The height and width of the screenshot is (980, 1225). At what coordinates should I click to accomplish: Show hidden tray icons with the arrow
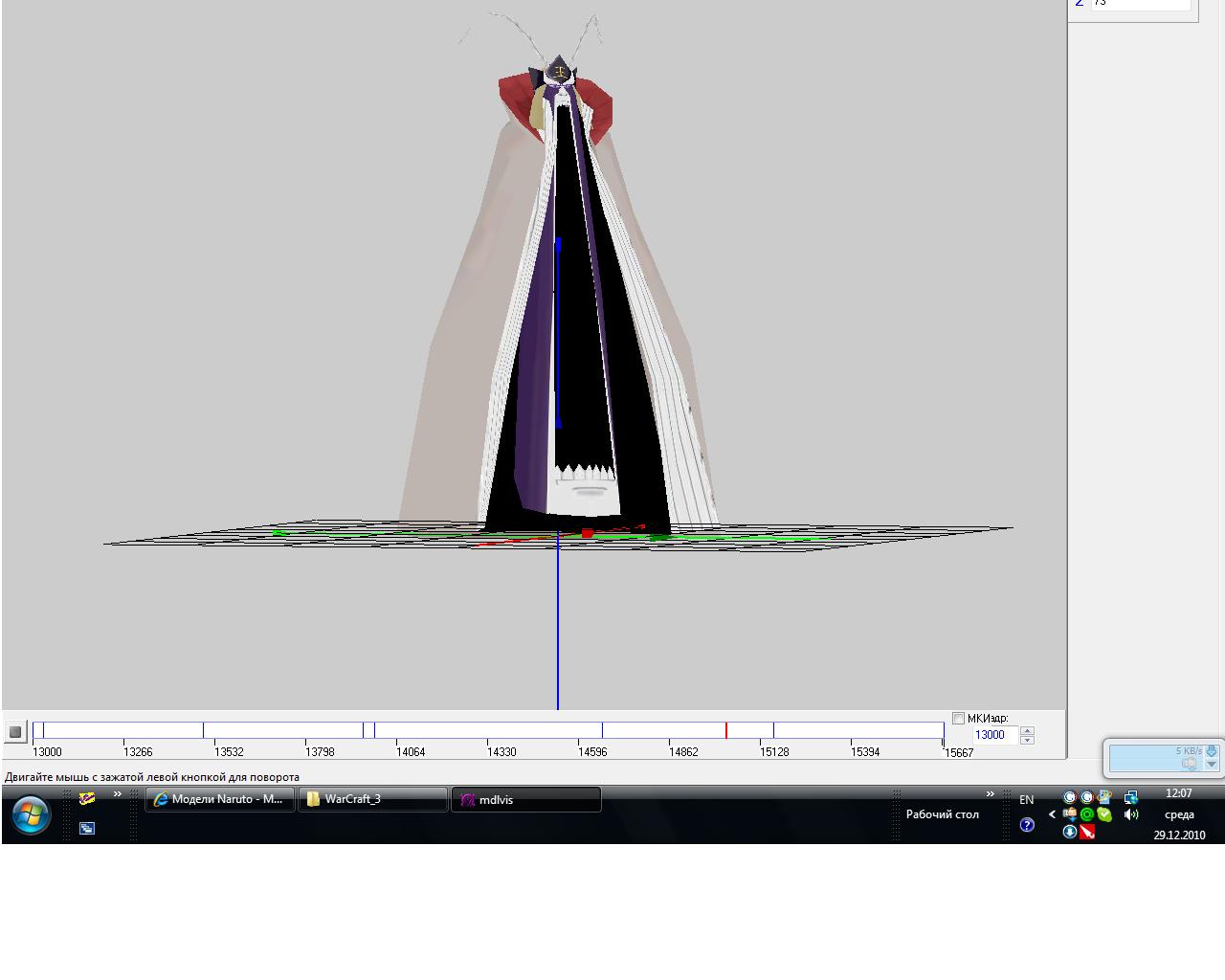click(1052, 814)
